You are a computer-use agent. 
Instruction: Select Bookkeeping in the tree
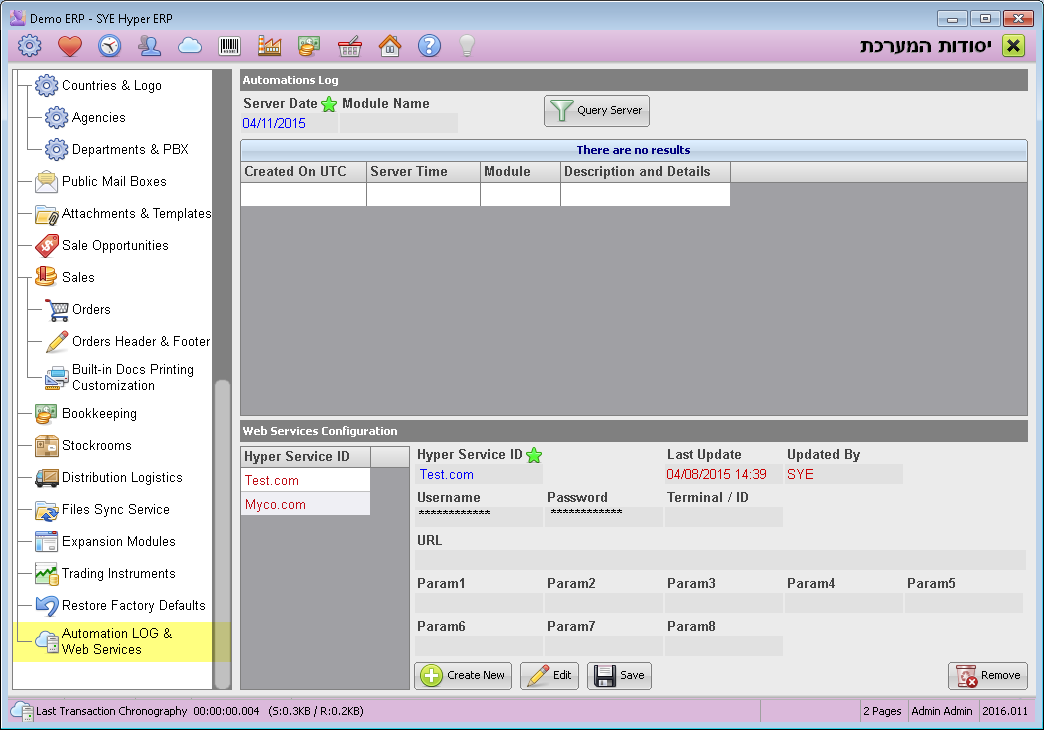(x=86, y=413)
